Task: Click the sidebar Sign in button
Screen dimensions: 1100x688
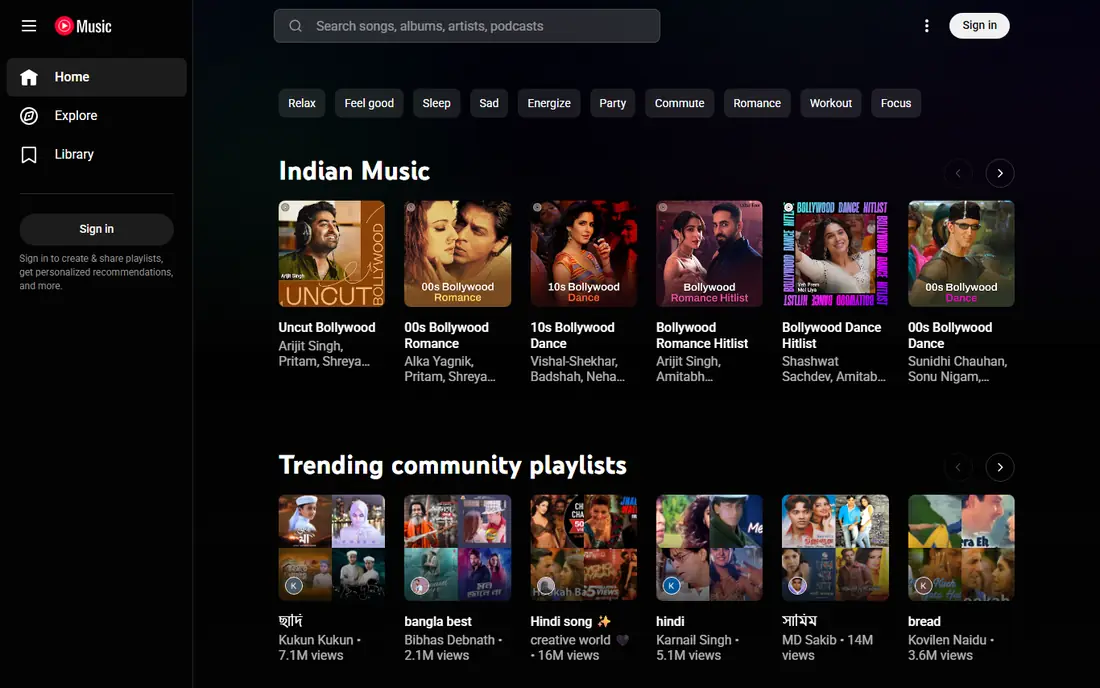Action: (x=96, y=229)
